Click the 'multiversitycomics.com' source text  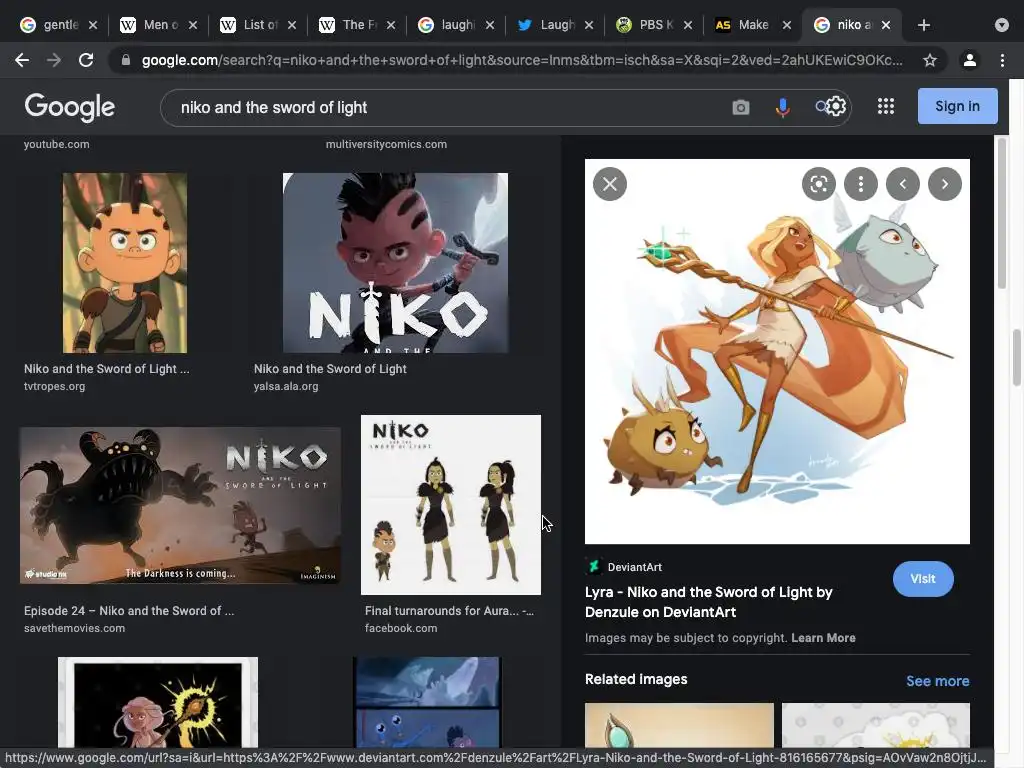[x=386, y=144]
